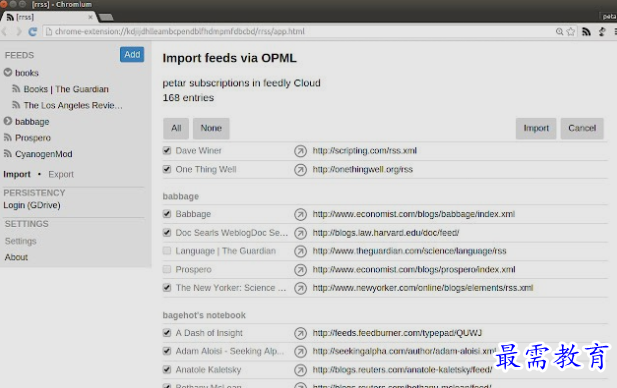Image resolution: width=617 pixels, height=388 pixels.
Task: Click the page icon in the address bar
Action: click(49, 31)
